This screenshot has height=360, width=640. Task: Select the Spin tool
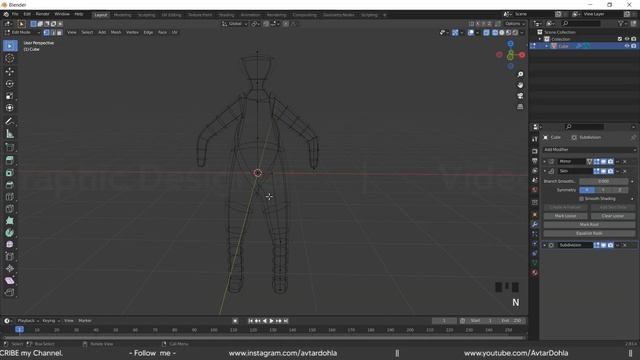[10, 233]
